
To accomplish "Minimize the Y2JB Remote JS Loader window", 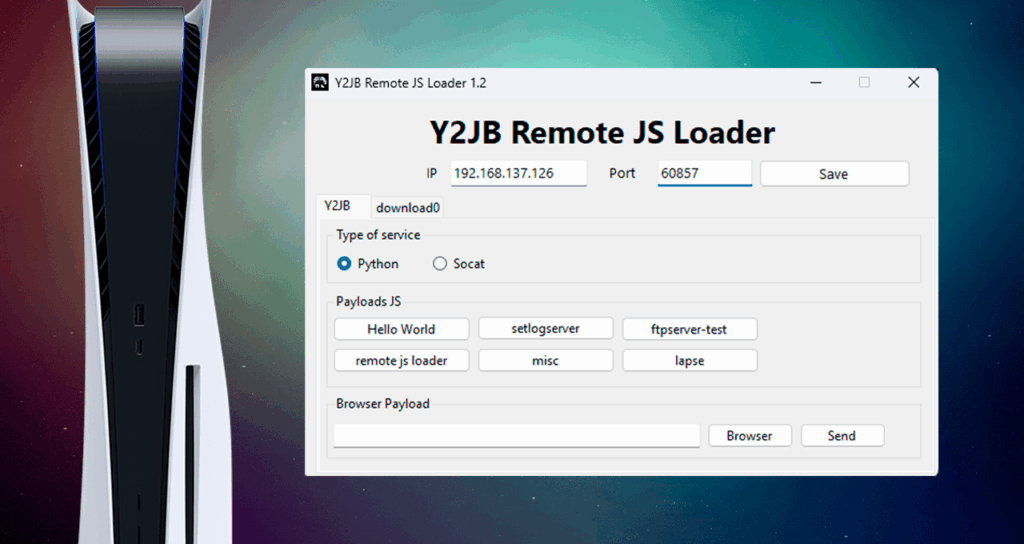I will (x=816, y=83).
